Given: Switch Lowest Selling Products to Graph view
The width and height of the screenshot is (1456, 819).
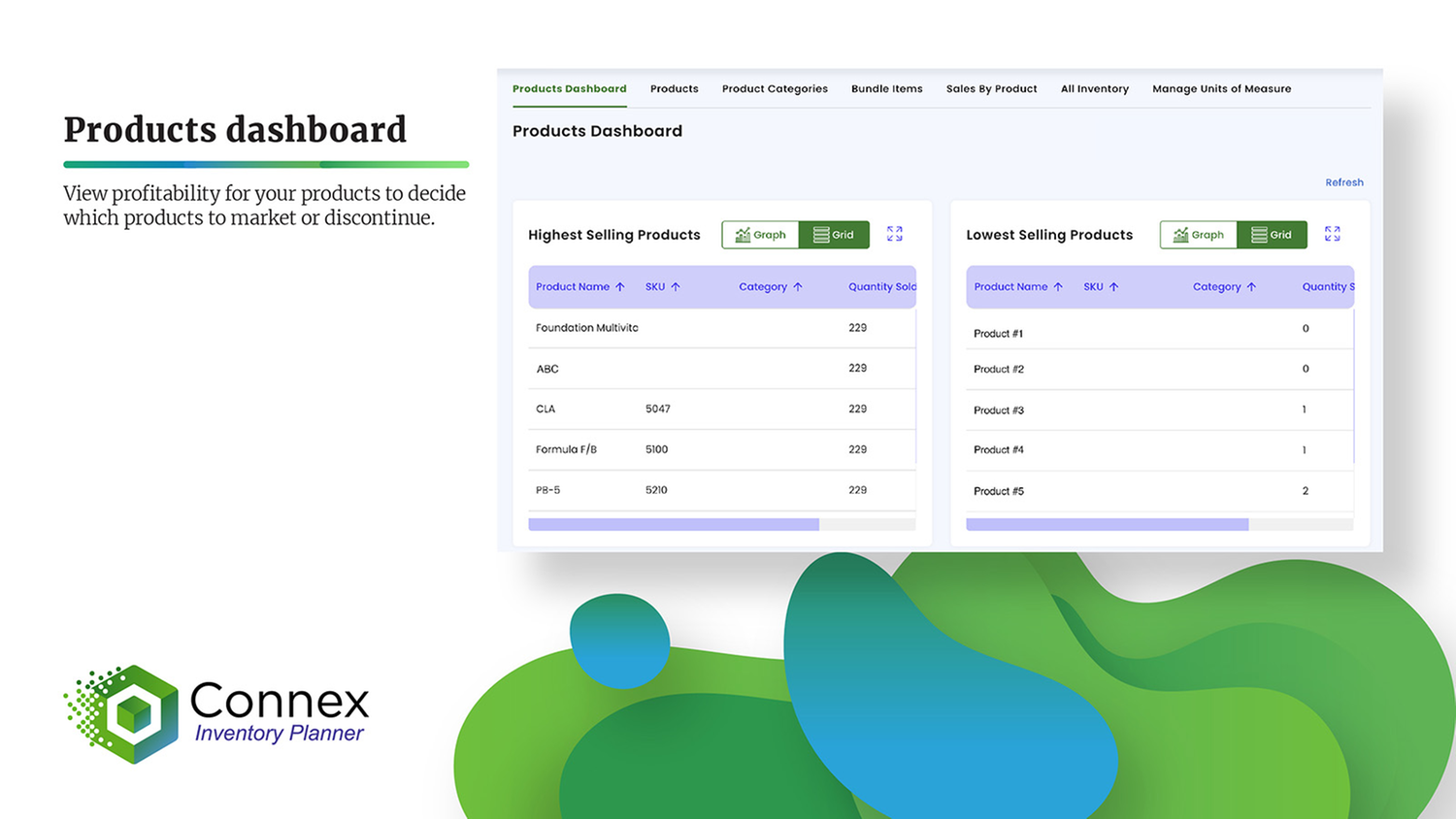Looking at the screenshot, I should pyautogui.click(x=1199, y=235).
